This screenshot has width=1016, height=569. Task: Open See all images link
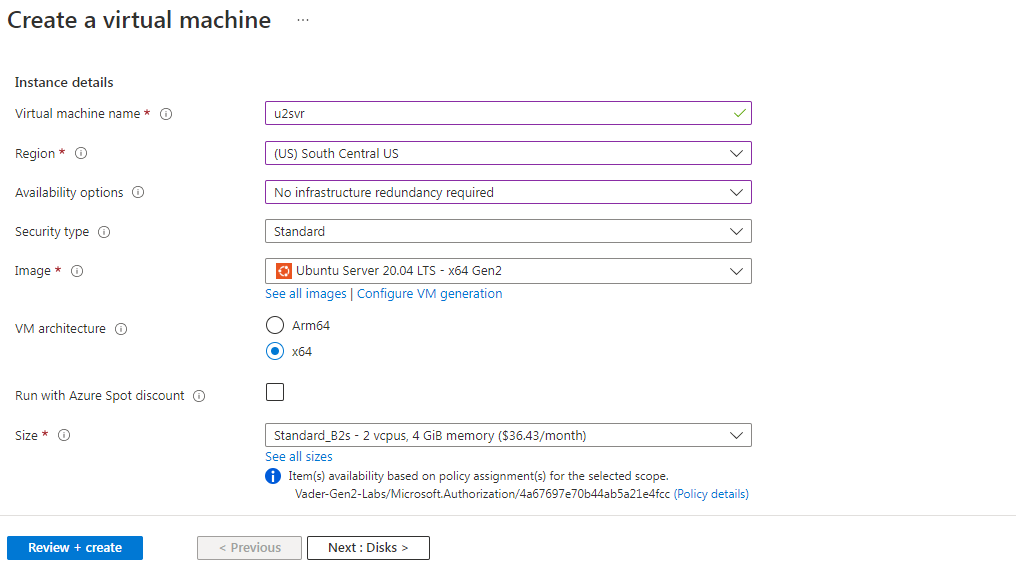pyautogui.click(x=306, y=294)
